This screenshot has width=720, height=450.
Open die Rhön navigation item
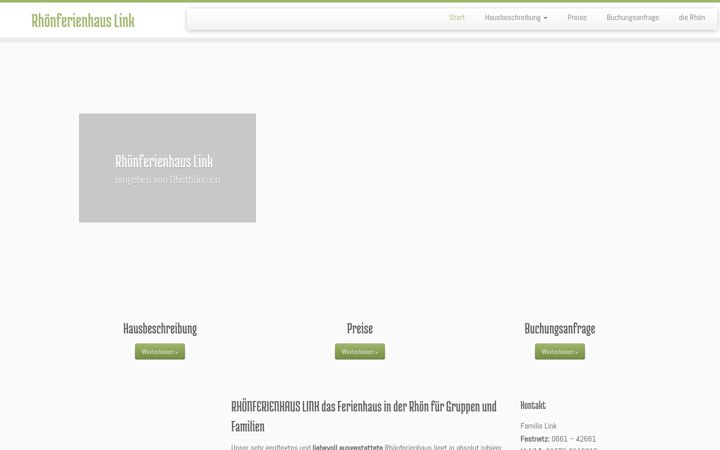pos(692,17)
